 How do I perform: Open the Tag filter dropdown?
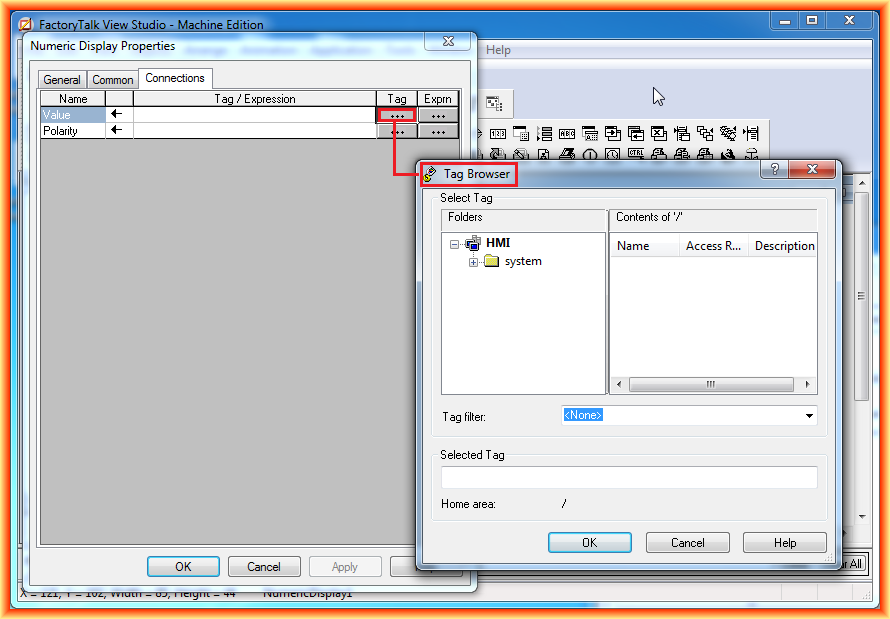click(x=809, y=416)
